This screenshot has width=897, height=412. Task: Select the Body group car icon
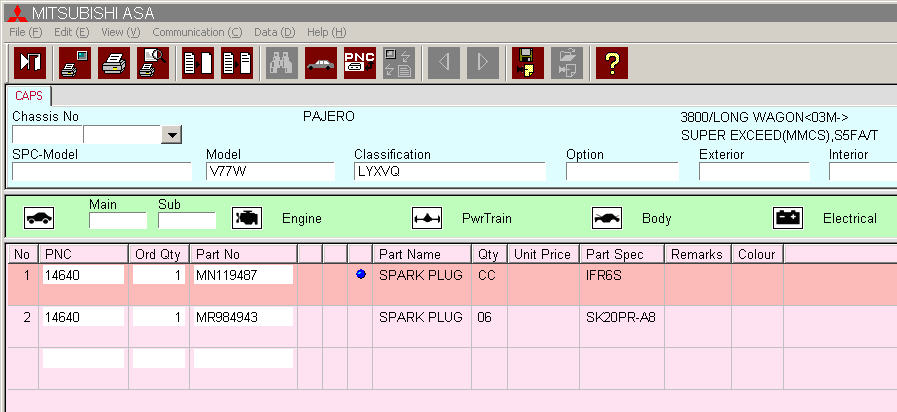[x=607, y=218]
